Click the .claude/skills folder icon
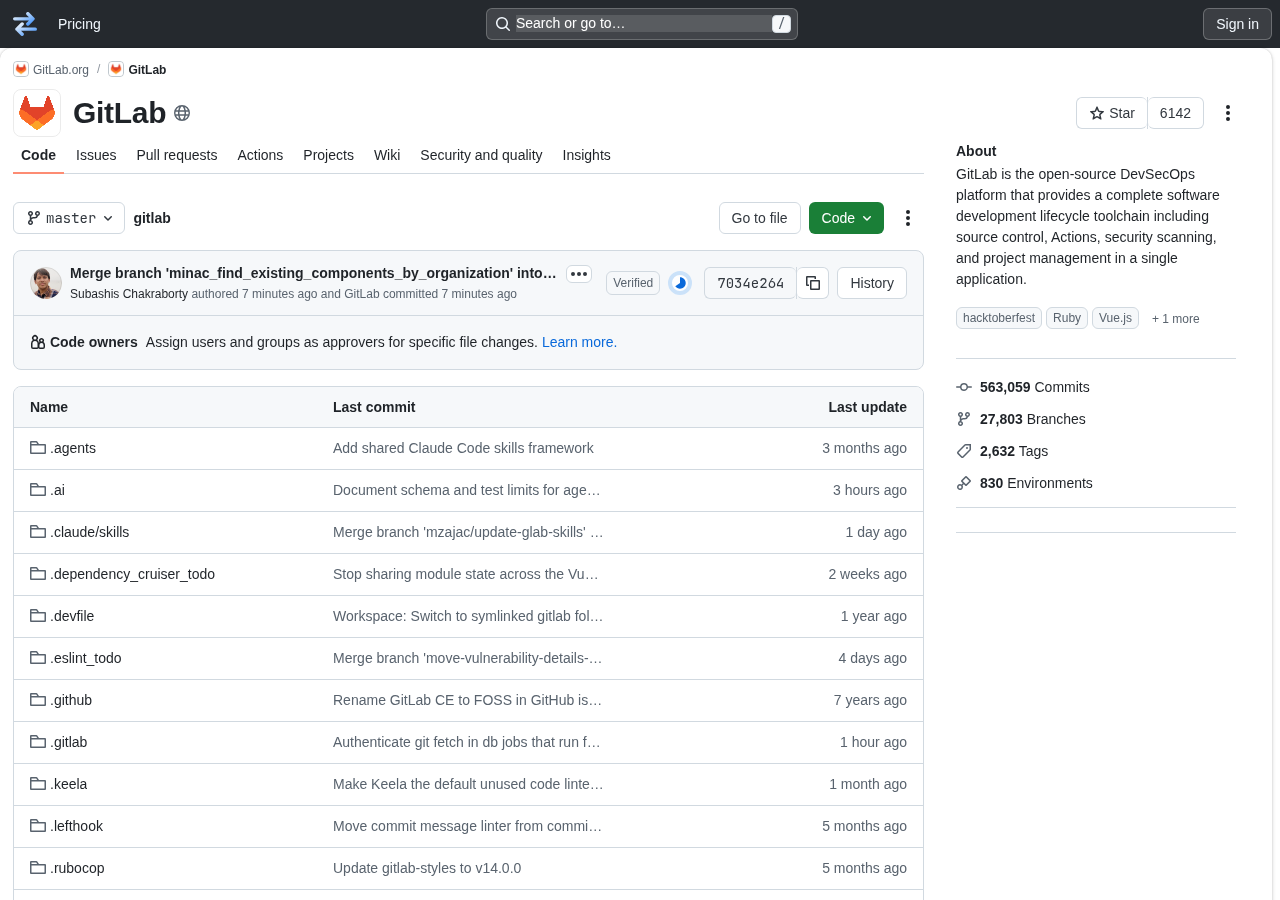 click(38, 532)
